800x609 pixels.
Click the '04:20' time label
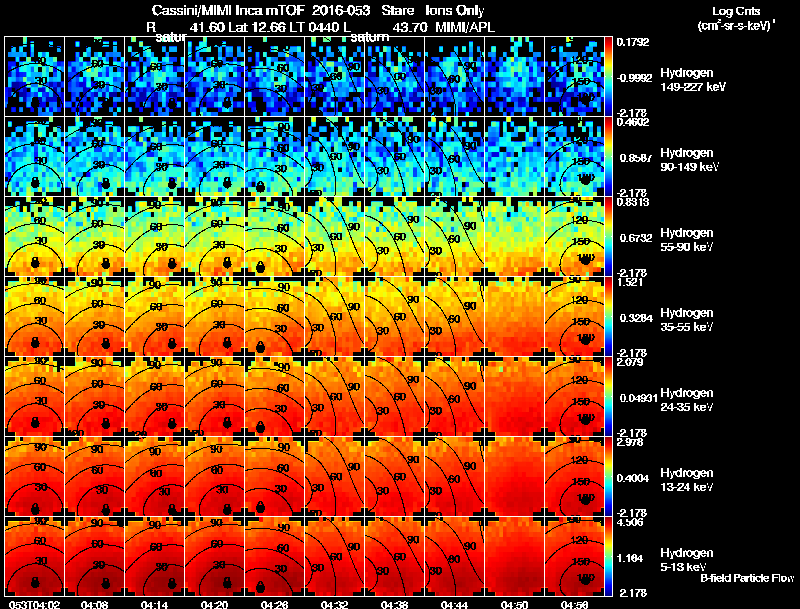pyautogui.click(x=214, y=604)
